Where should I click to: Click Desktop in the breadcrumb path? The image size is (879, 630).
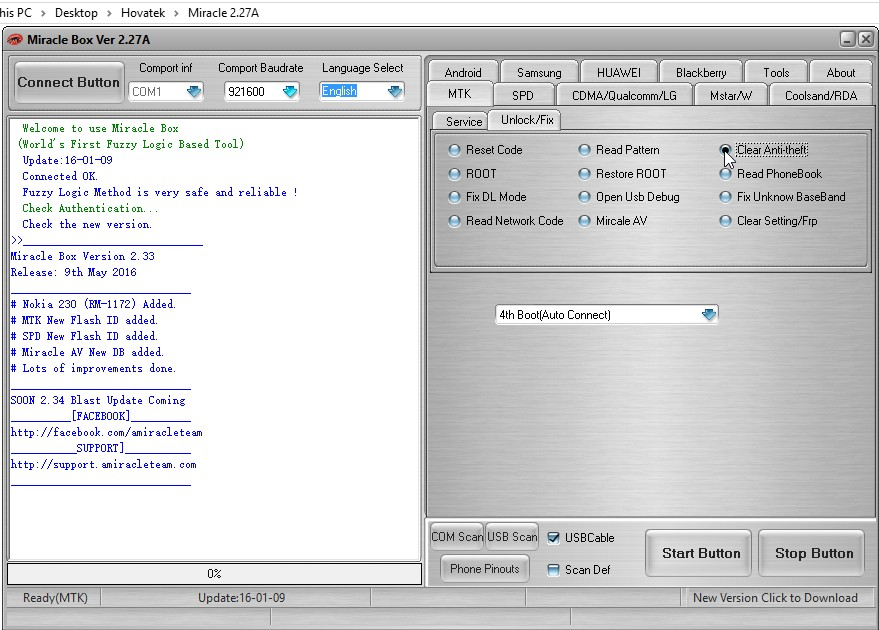click(76, 12)
